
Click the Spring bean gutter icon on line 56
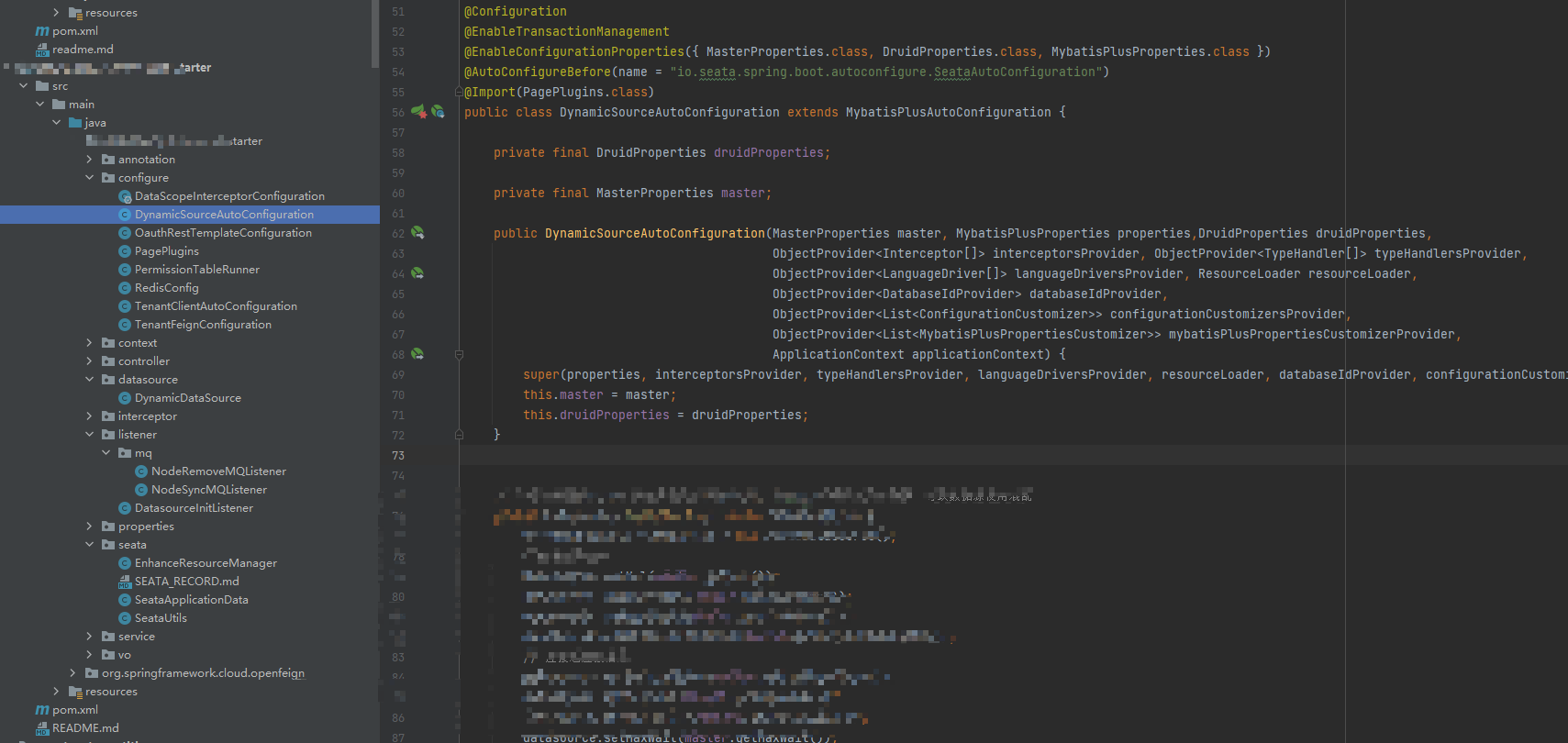[x=418, y=112]
